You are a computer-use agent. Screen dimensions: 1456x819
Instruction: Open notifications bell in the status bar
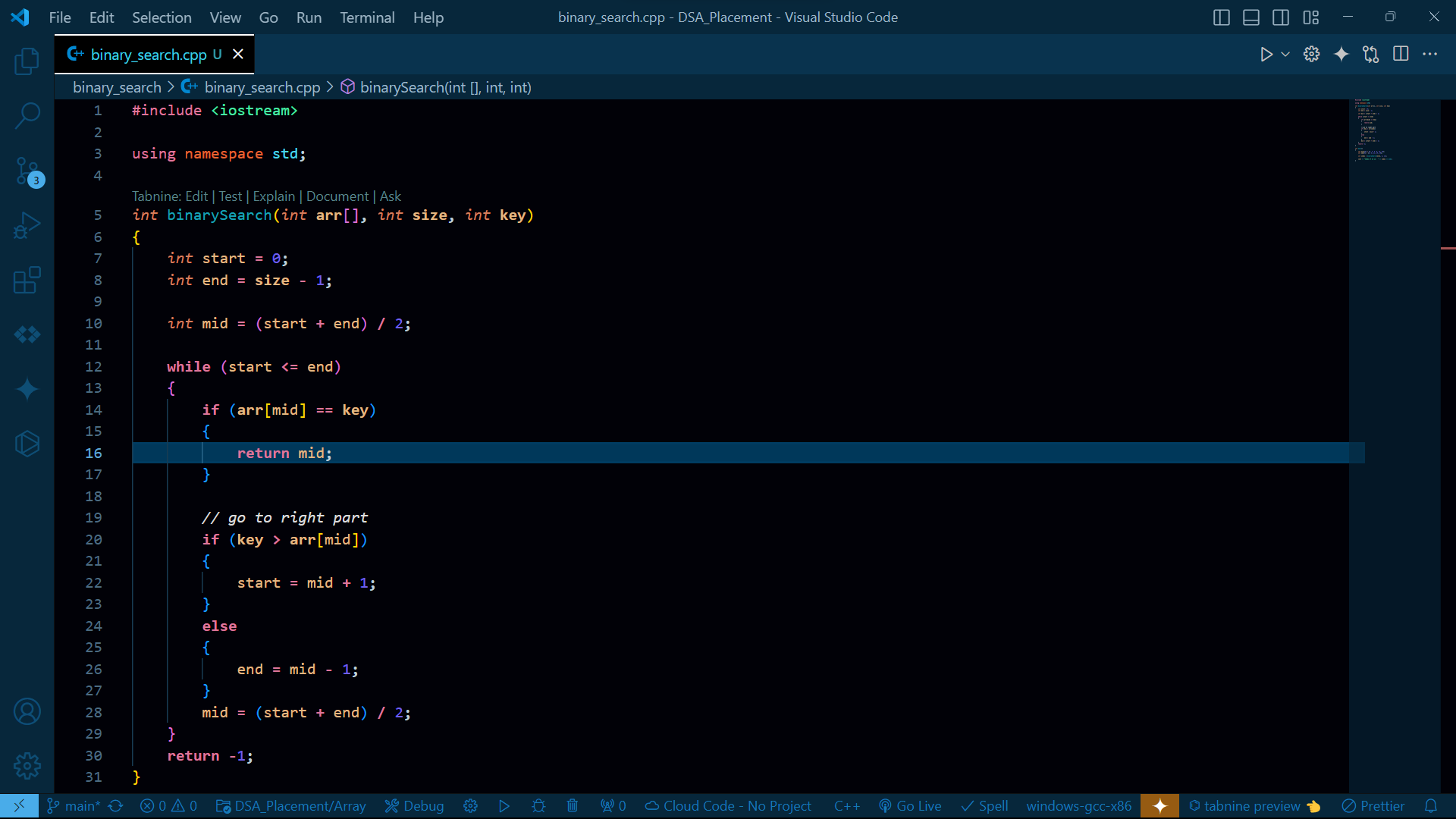click(x=1431, y=806)
